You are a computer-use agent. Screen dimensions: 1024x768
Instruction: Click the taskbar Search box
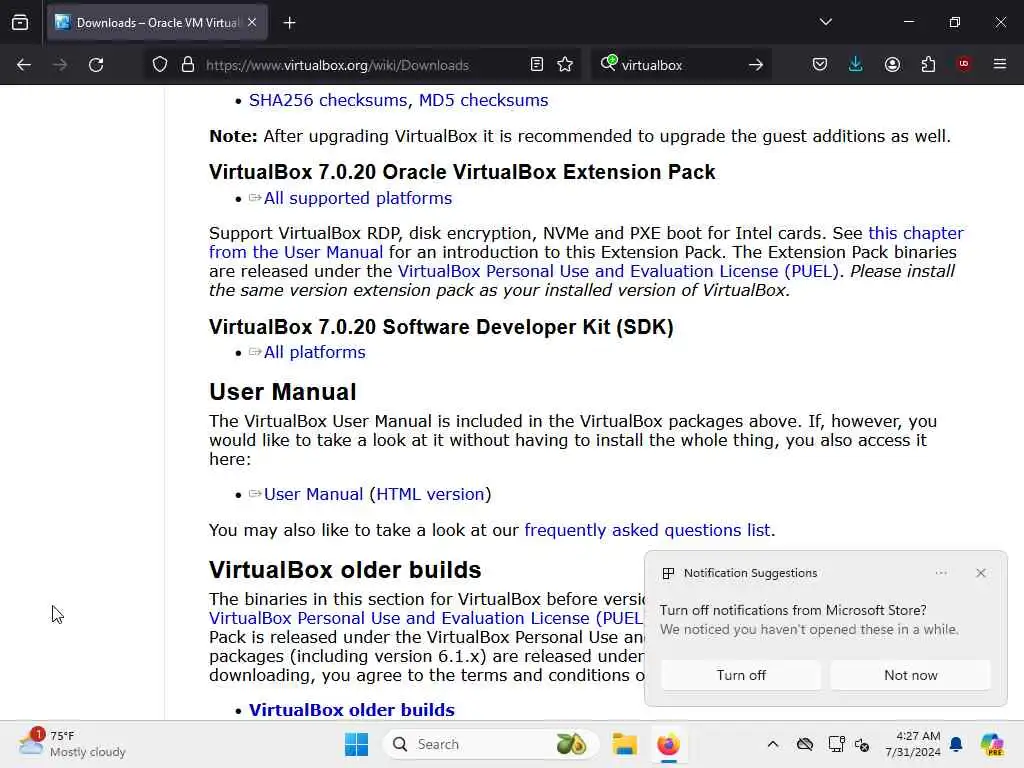[x=491, y=744]
